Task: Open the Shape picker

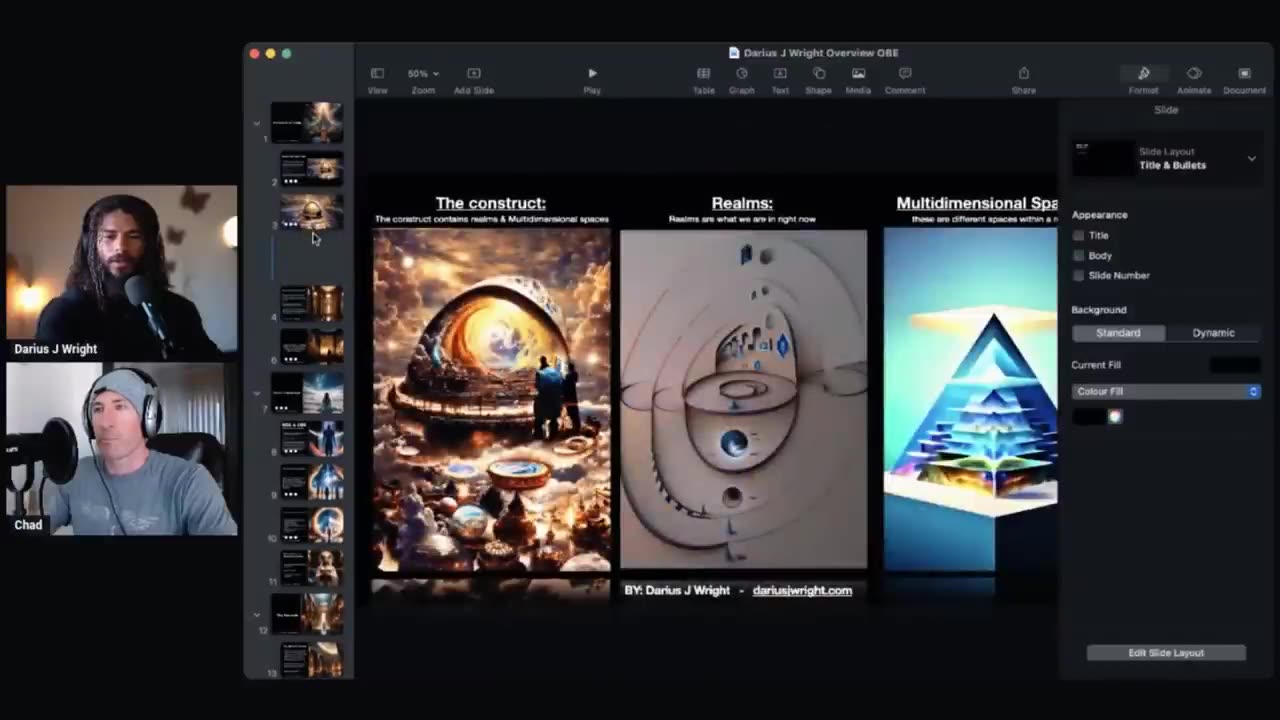Action: click(x=819, y=73)
